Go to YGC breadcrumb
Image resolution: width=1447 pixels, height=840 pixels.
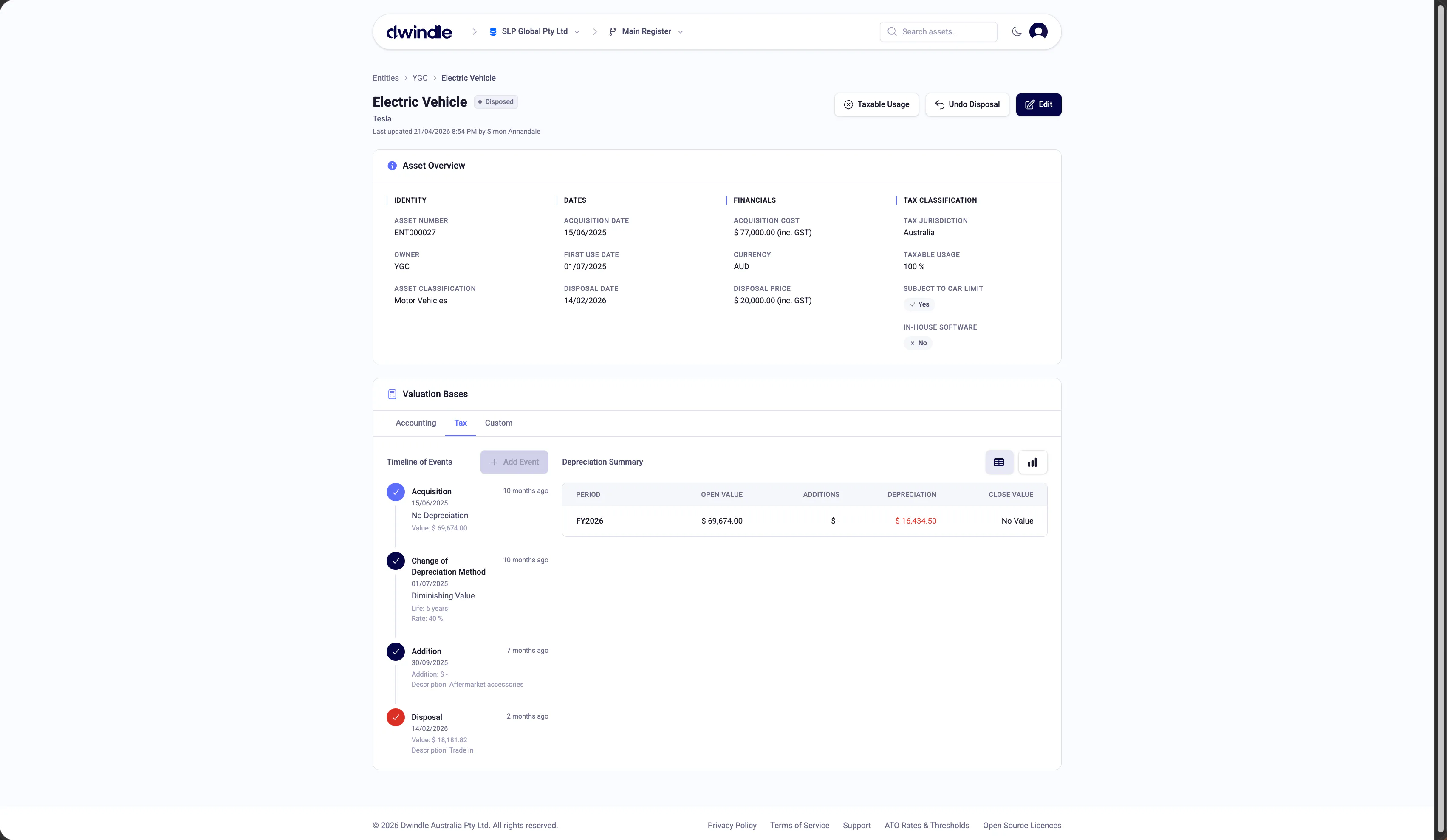[x=420, y=78]
